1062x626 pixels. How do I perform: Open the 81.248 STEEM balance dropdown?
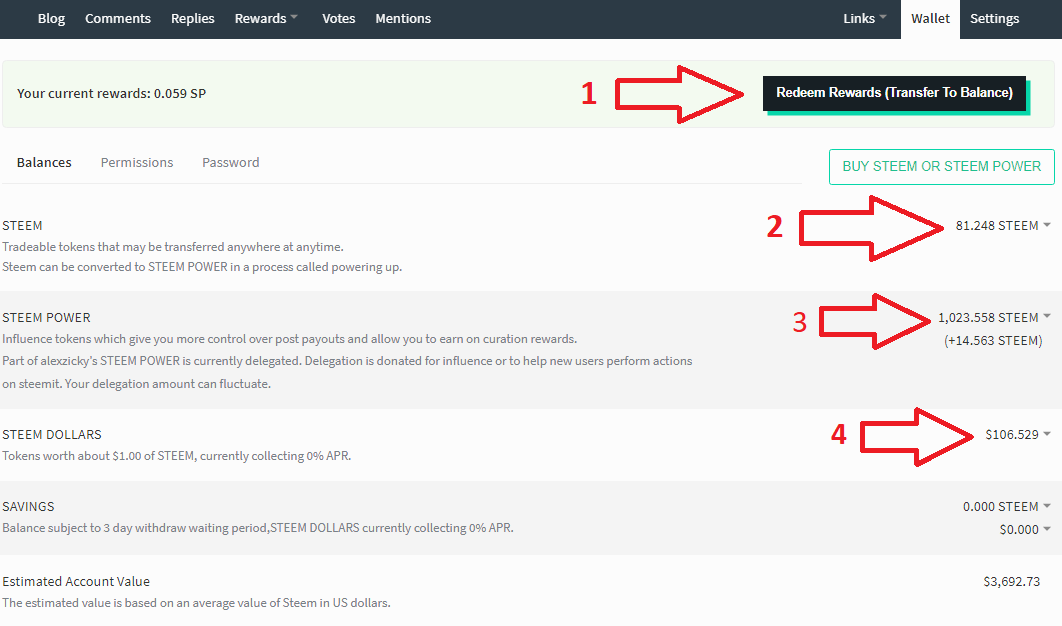pyautogui.click(x=1003, y=226)
